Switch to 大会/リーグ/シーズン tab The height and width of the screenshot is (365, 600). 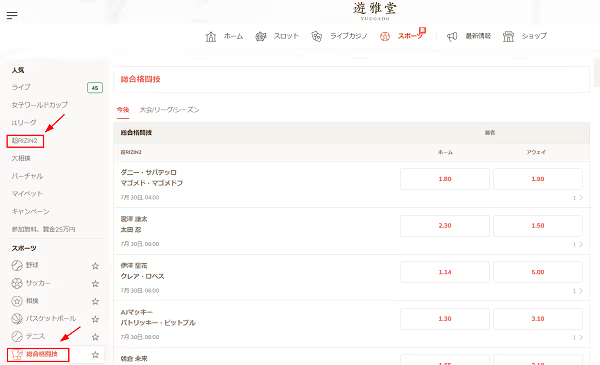tap(170, 110)
